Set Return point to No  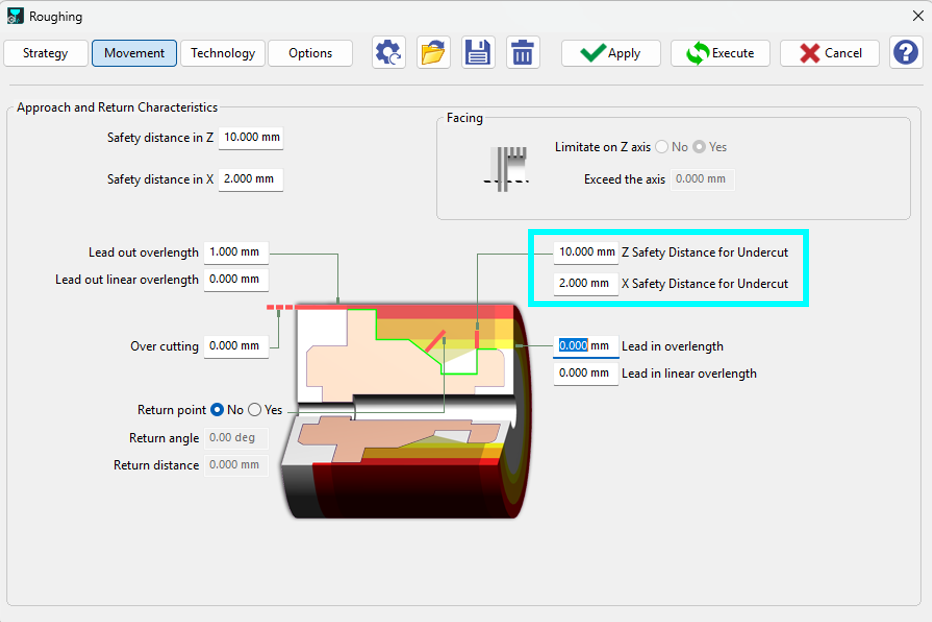pyautogui.click(x=218, y=410)
